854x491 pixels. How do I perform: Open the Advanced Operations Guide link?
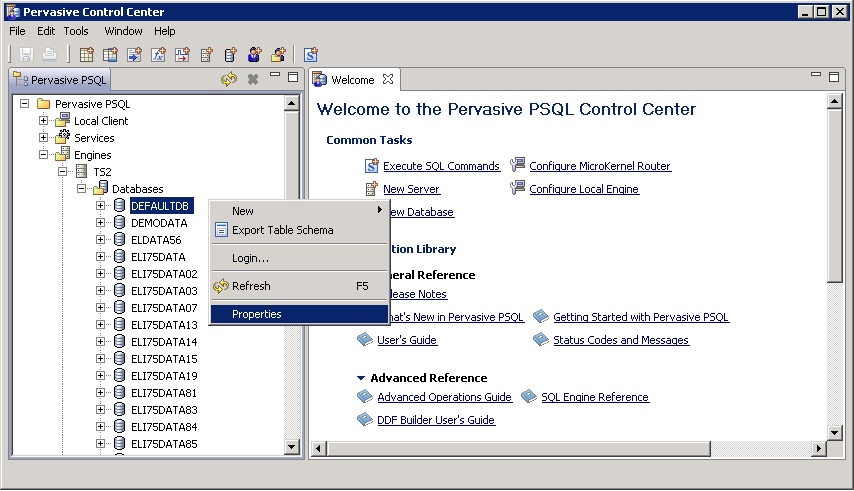(x=444, y=397)
